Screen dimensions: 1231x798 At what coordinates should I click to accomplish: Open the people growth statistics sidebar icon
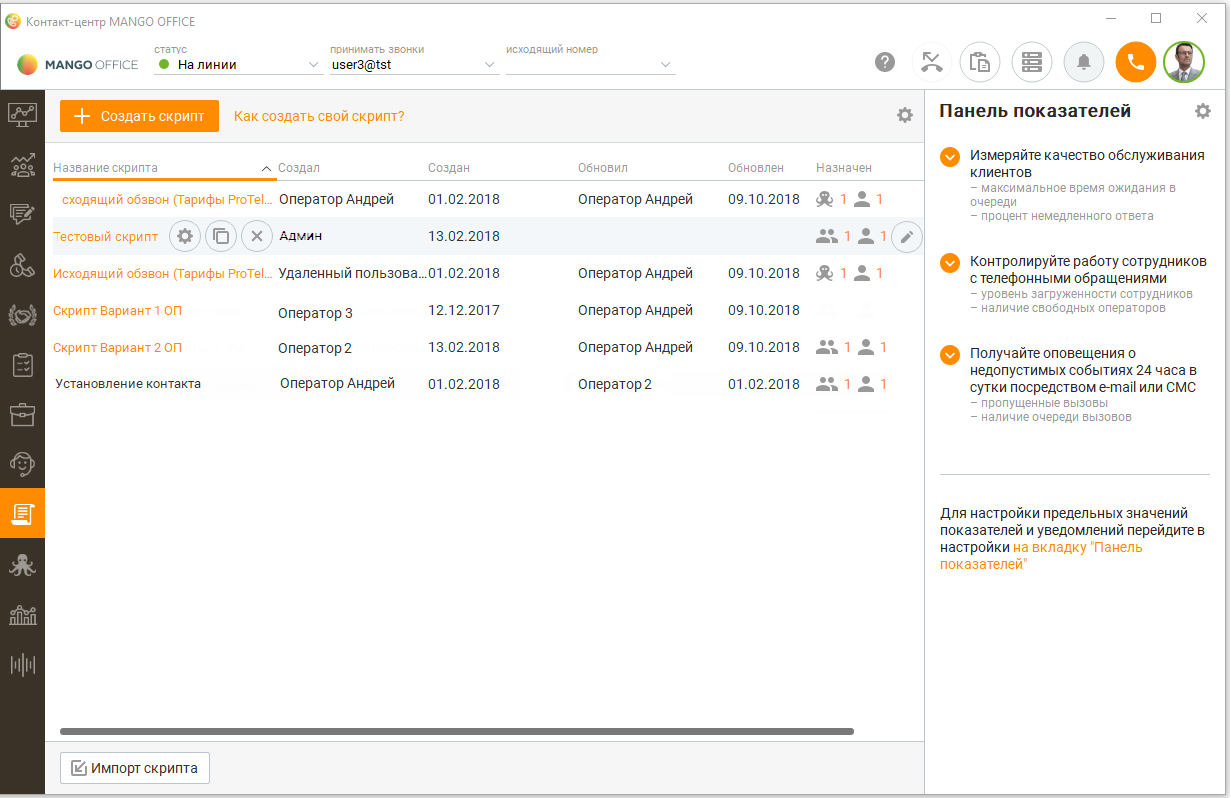22,164
